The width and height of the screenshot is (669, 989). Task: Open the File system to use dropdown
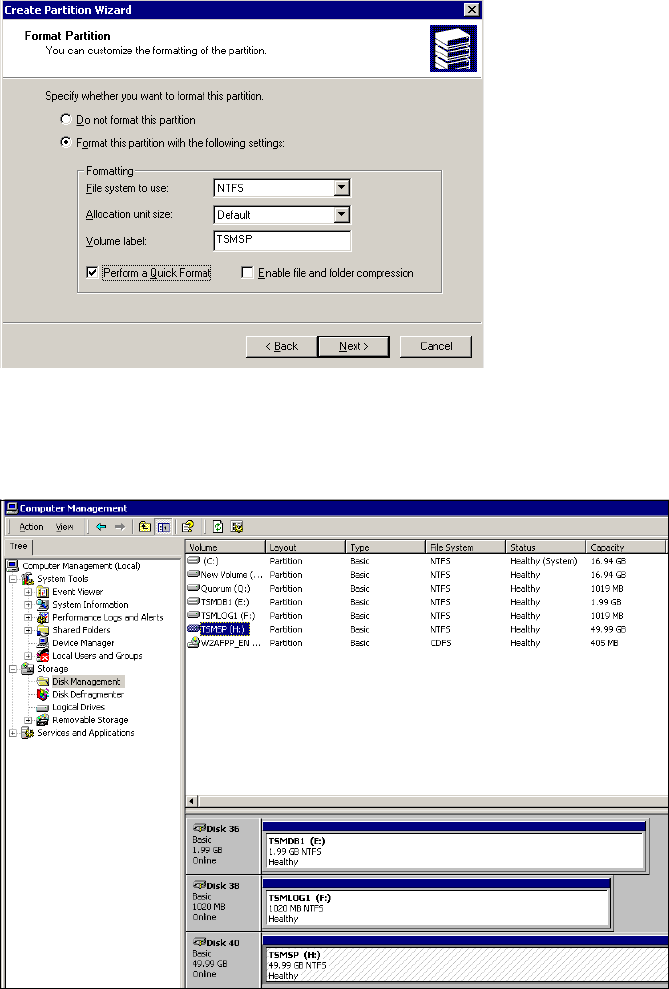[x=341, y=187]
